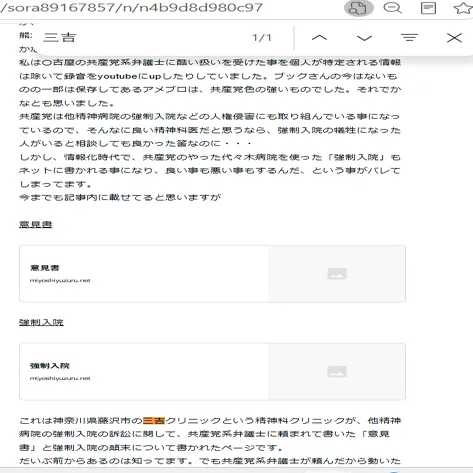Click the line starting だいぶ前からあるのは
Viewport: 473px width, 473px height.
pos(210,461)
